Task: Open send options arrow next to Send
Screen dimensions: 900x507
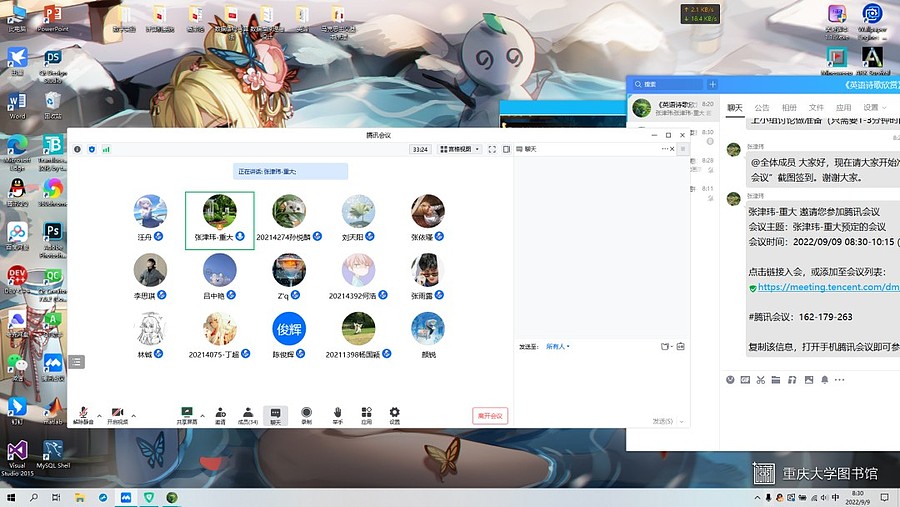Action: (682, 421)
